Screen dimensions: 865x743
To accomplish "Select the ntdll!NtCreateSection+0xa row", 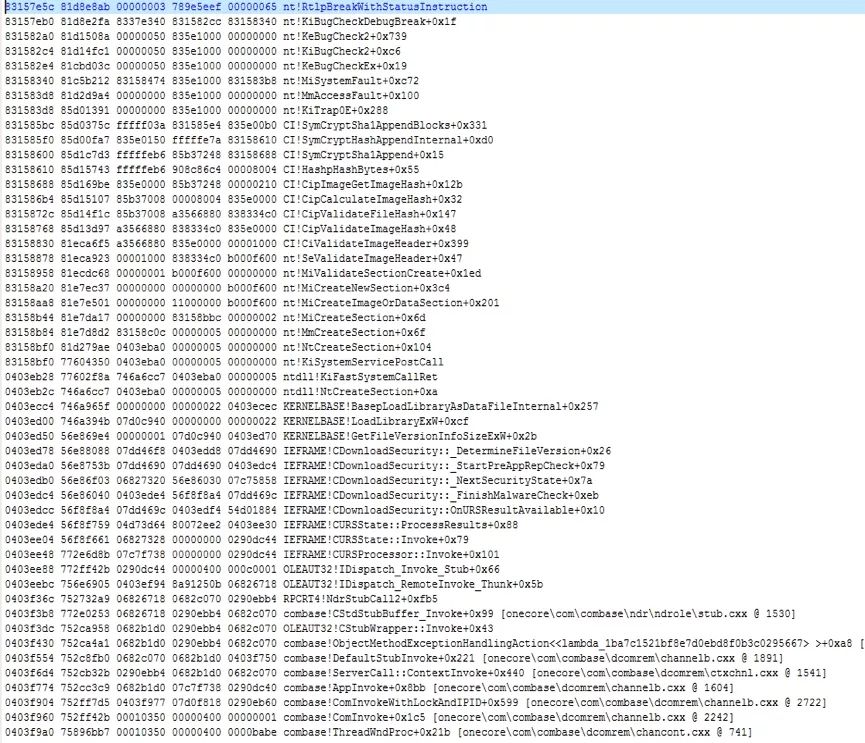I will [221, 392].
